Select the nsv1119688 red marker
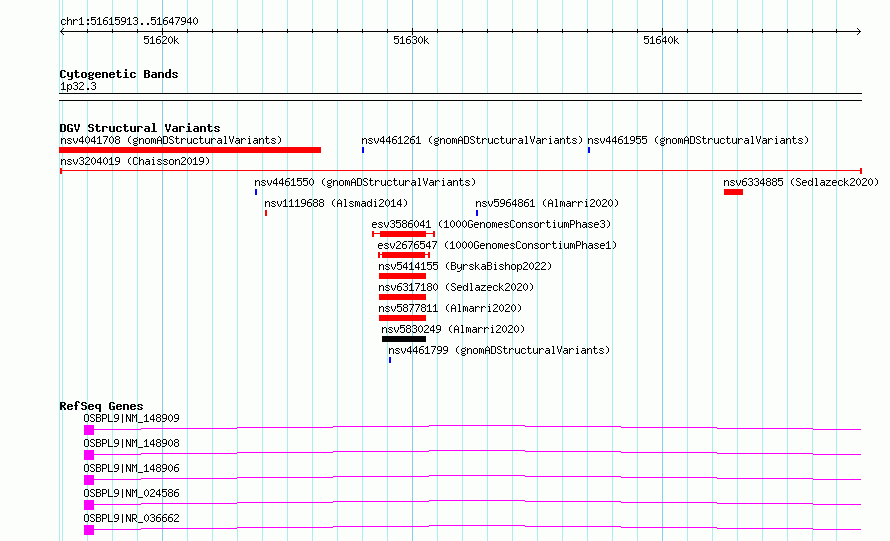 (x=266, y=213)
